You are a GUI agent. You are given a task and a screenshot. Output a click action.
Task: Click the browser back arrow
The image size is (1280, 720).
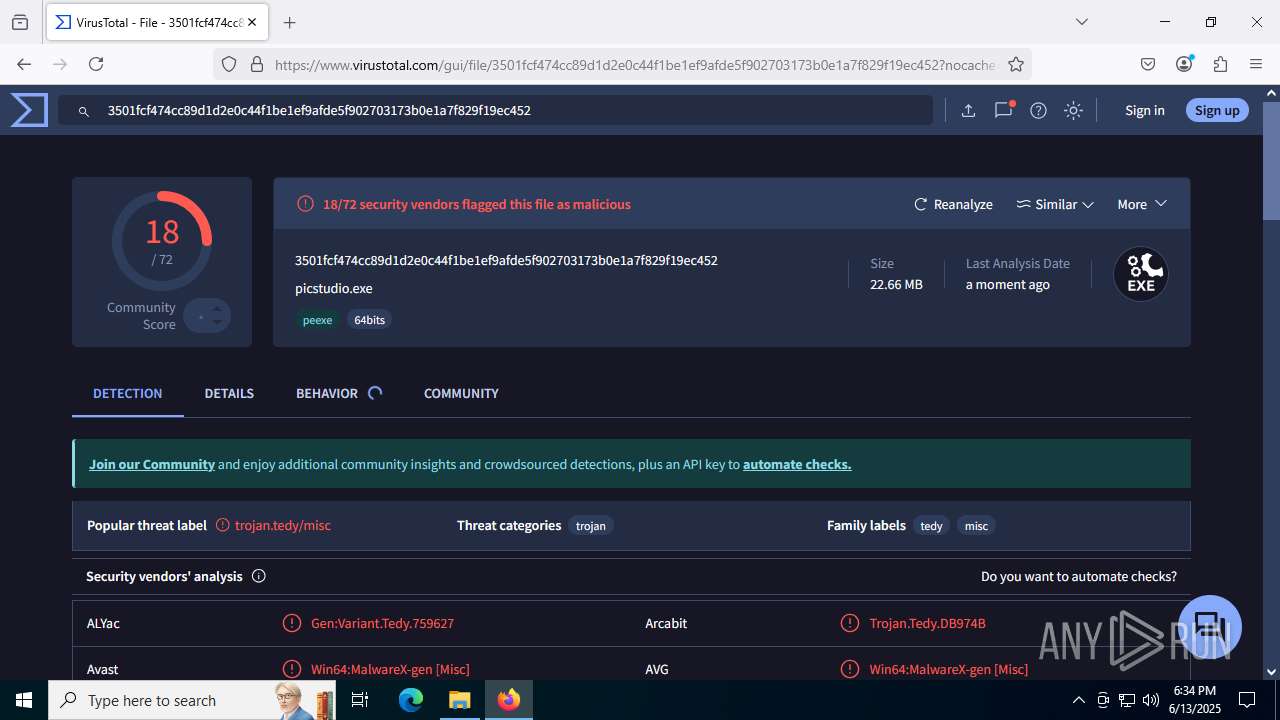tap(24, 64)
